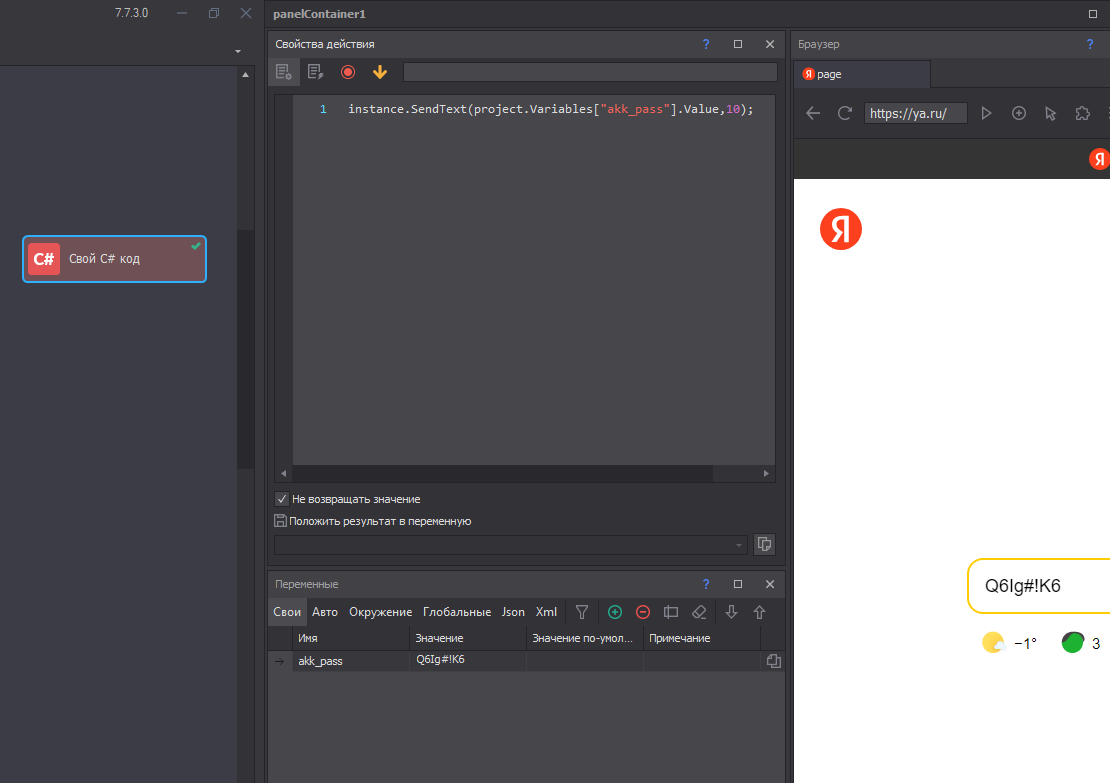The width and height of the screenshot is (1110, 783).
Task: Click the puzzle-piece extensions icon
Action: (x=1082, y=113)
